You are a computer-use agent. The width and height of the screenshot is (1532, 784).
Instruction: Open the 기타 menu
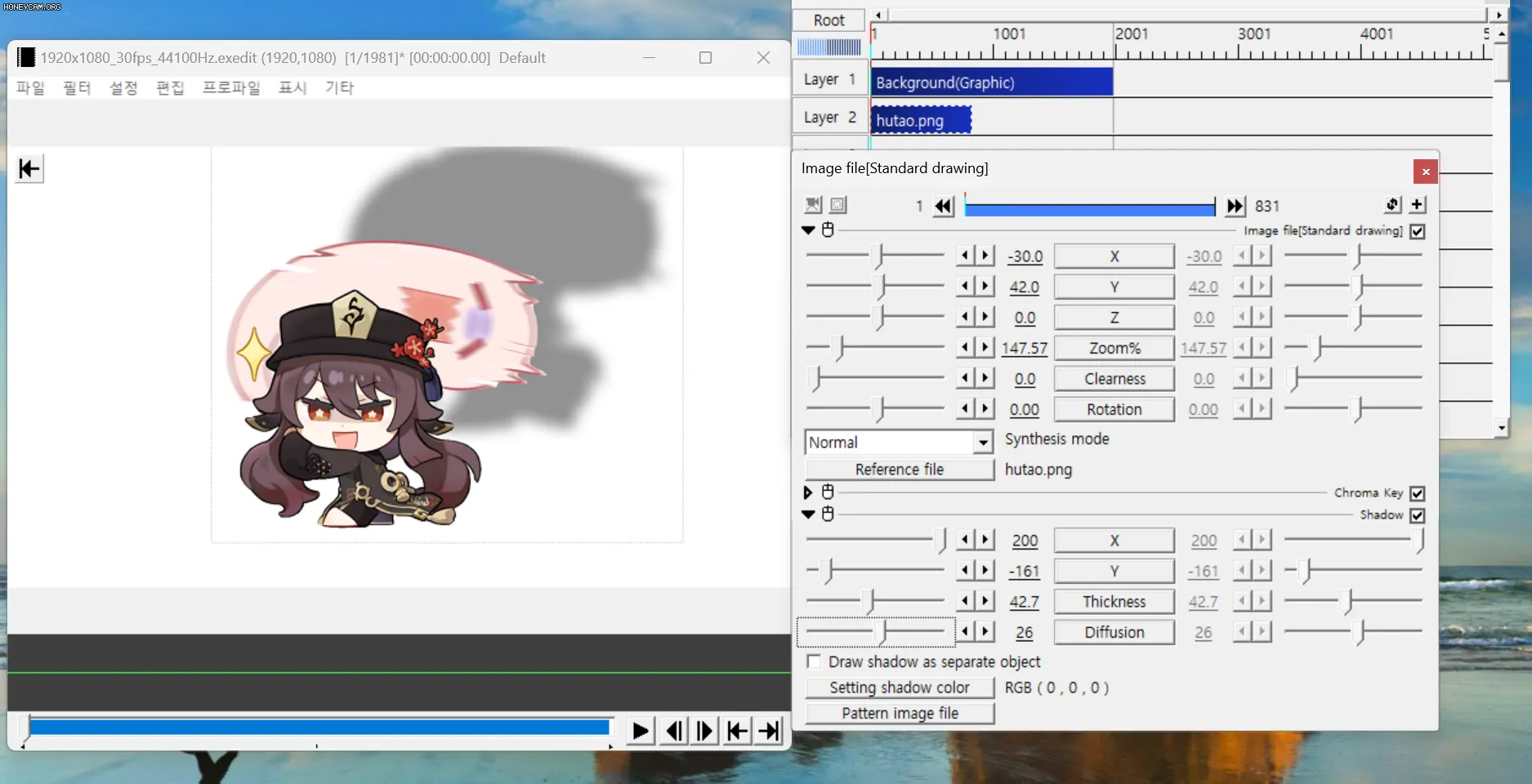339,87
